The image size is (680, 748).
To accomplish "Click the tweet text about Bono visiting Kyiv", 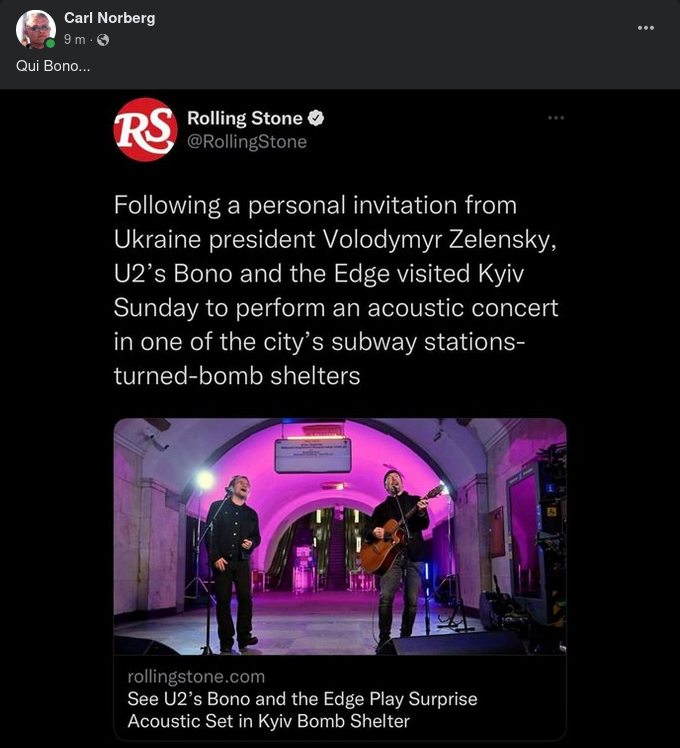I will (336, 290).
